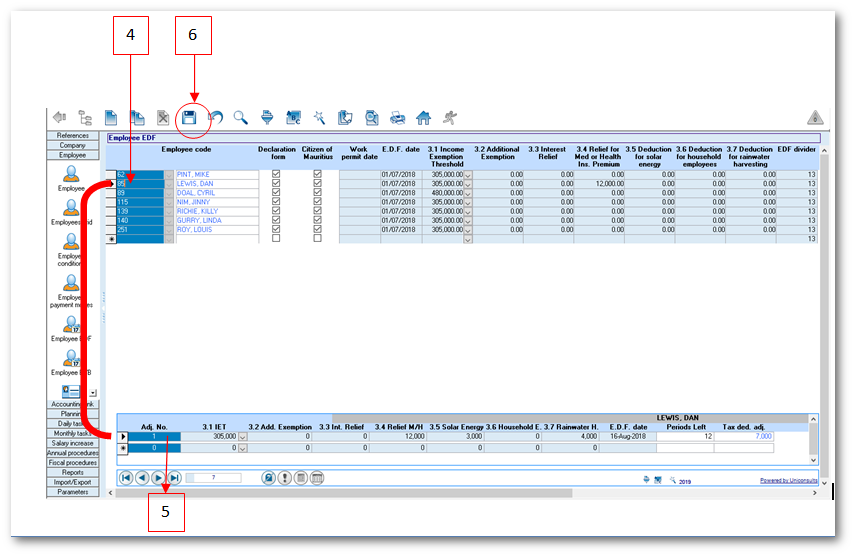The height and width of the screenshot is (556, 854).
Task: Click the Save floppy disk icon
Action: click(x=187, y=118)
